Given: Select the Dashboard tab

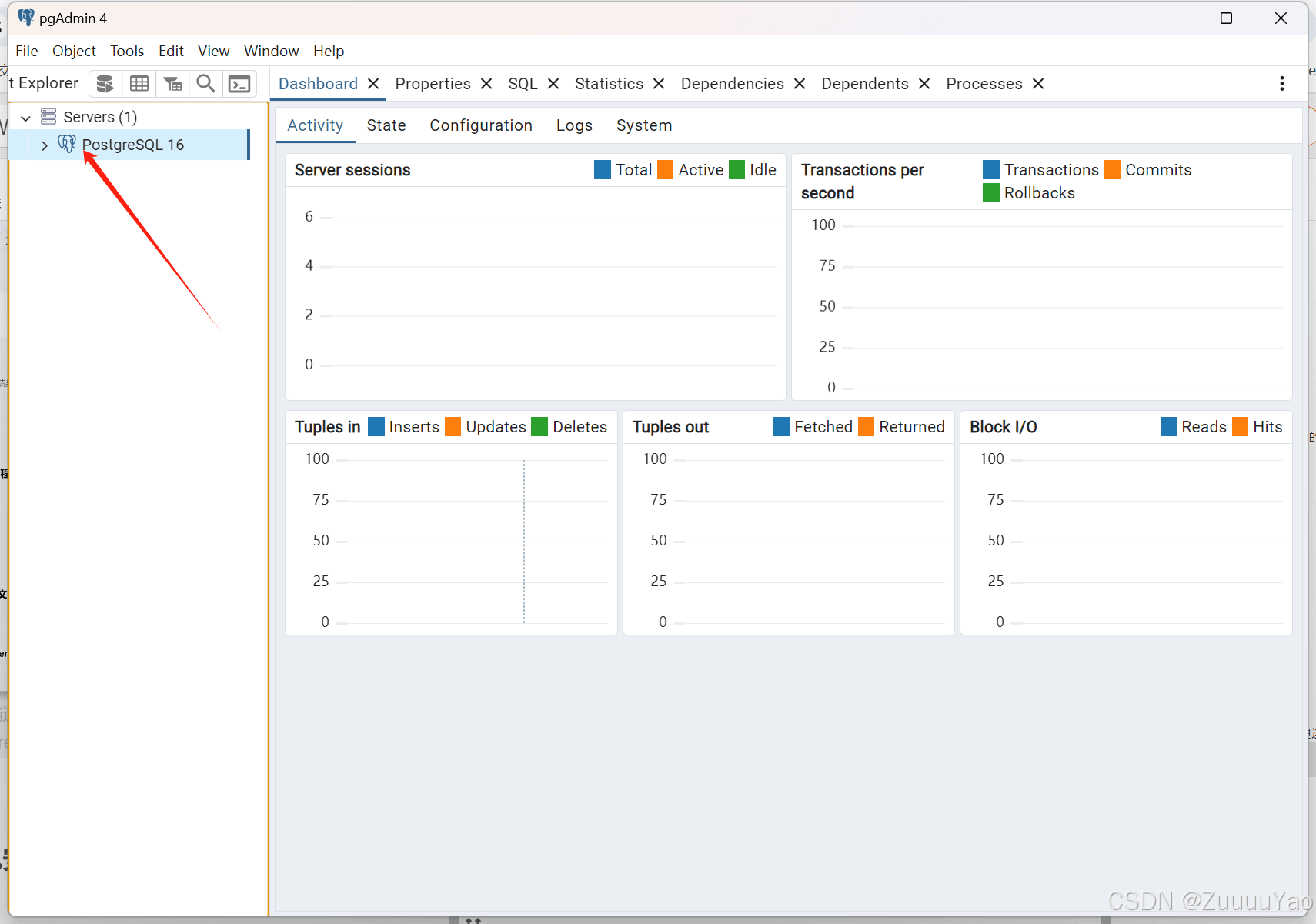Looking at the screenshot, I should pyautogui.click(x=318, y=84).
